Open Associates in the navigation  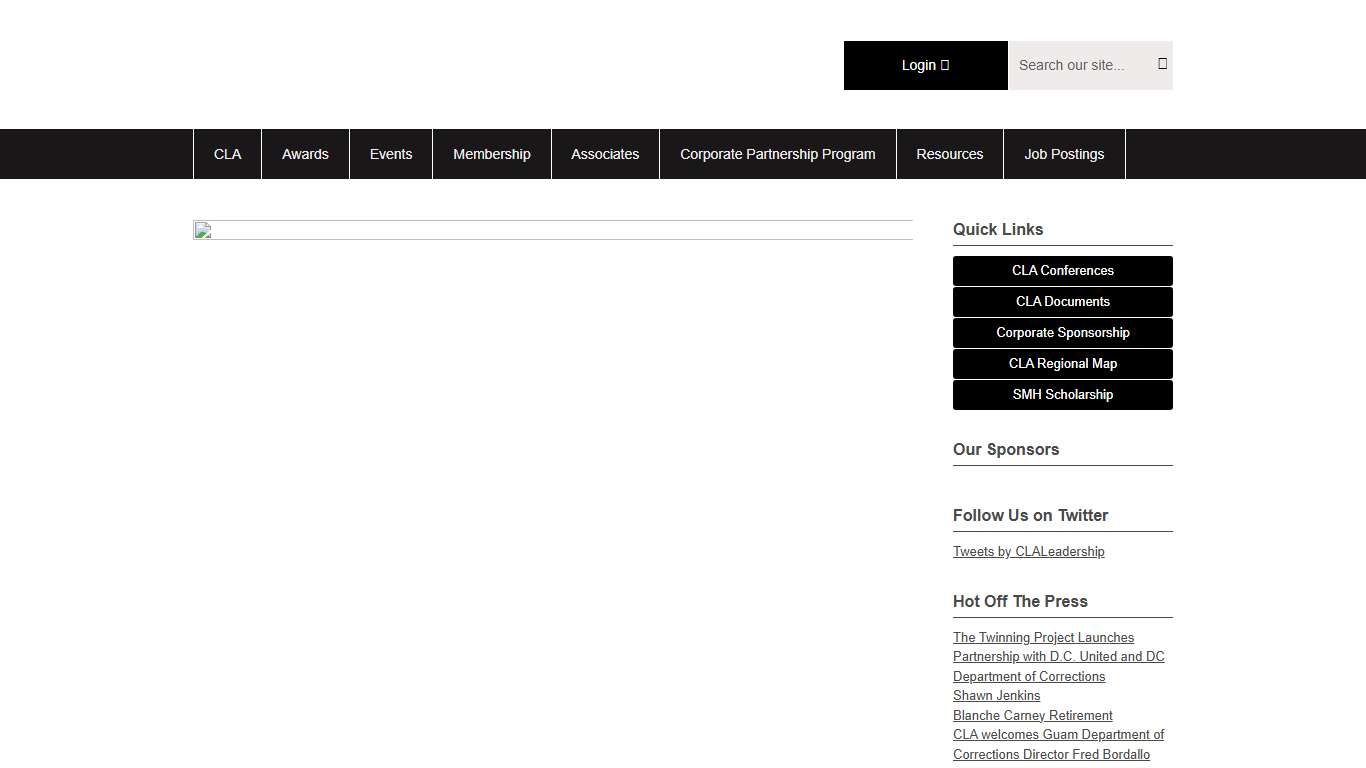[x=605, y=154]
